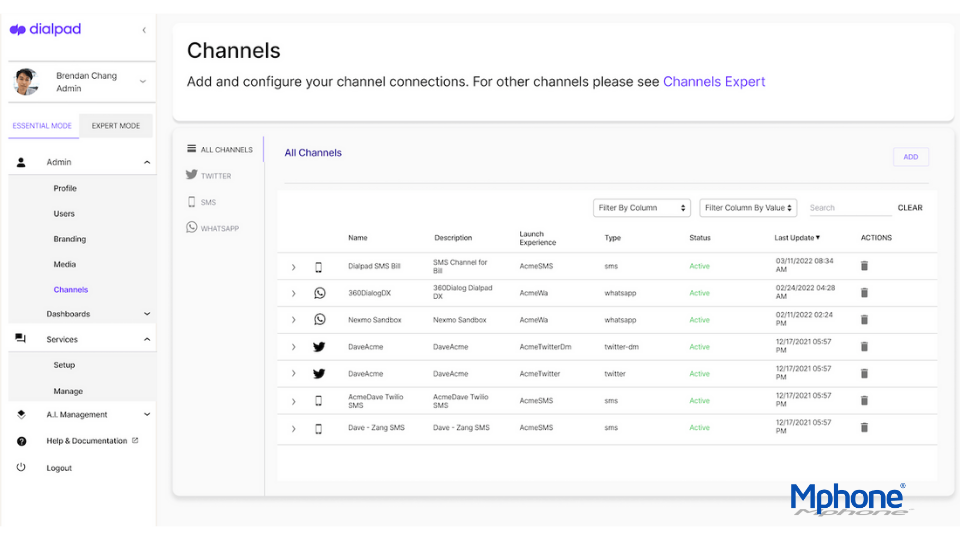
Task: Click the Help question mark icon
Action: 21,441
